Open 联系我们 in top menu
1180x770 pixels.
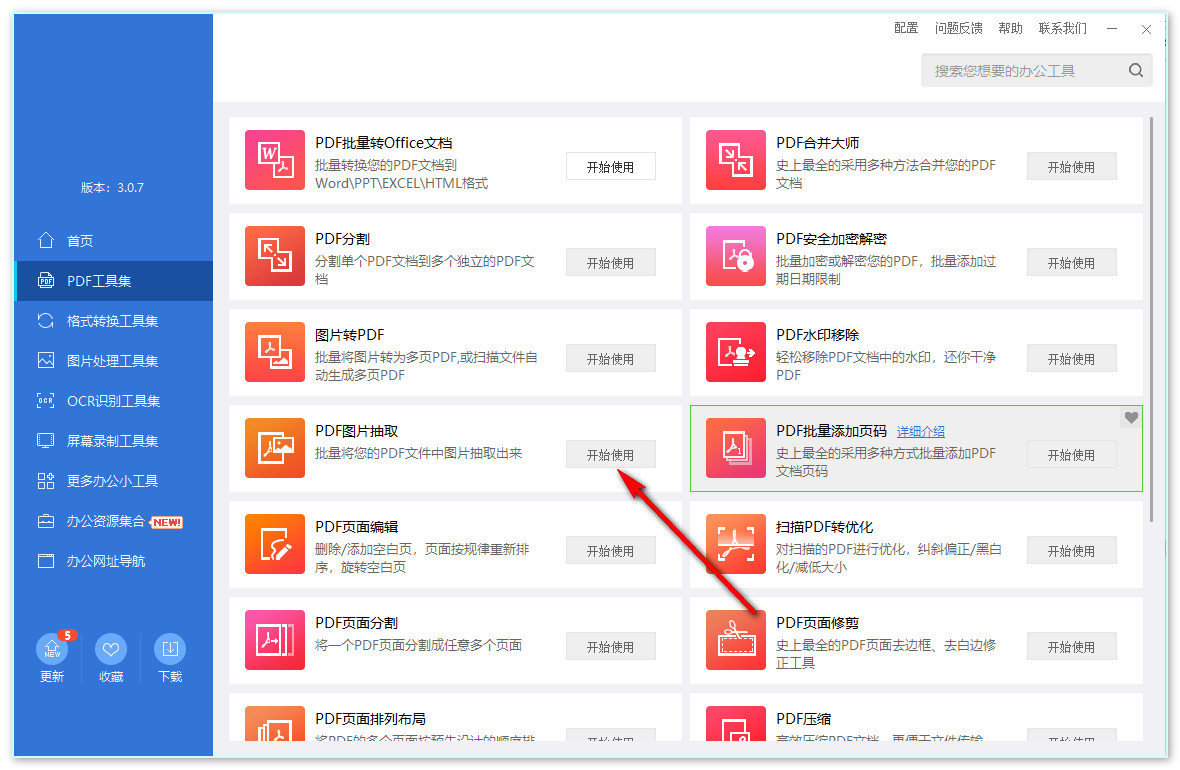[x=1063, y=28]
